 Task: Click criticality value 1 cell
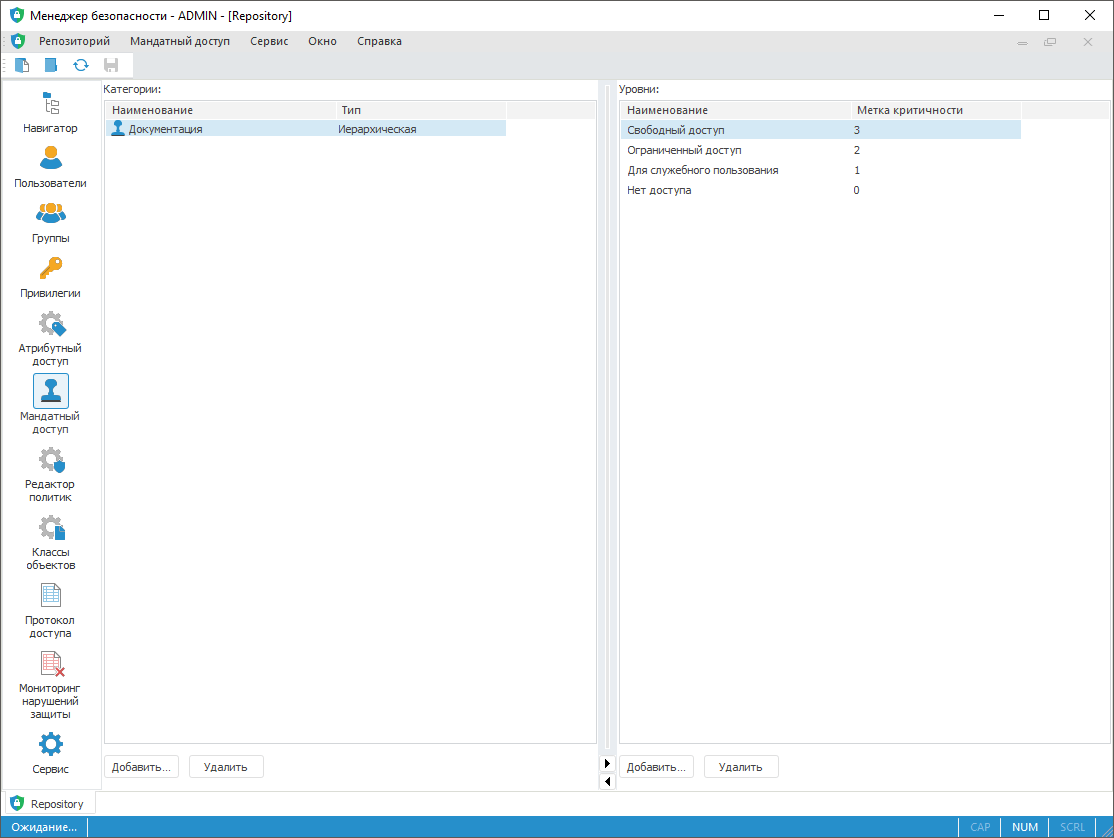point(857,170)
